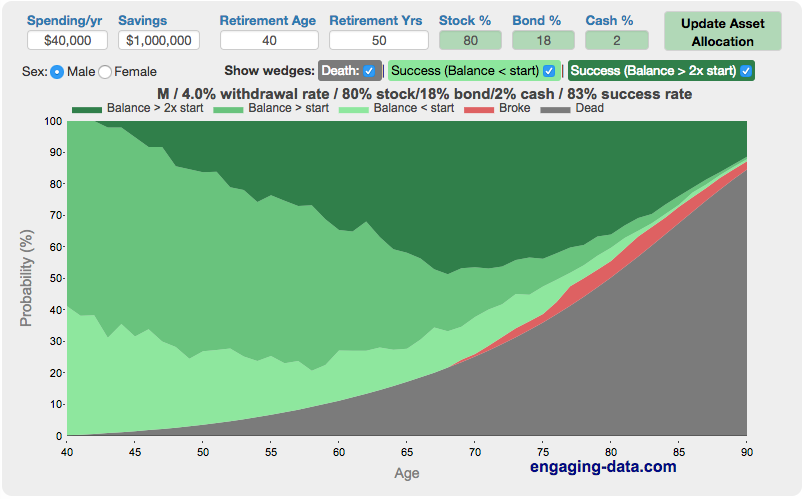Toggle Success (Balance > 2x start) checkbox
This screenshot has width=803, height=499.
pos(745,72)
